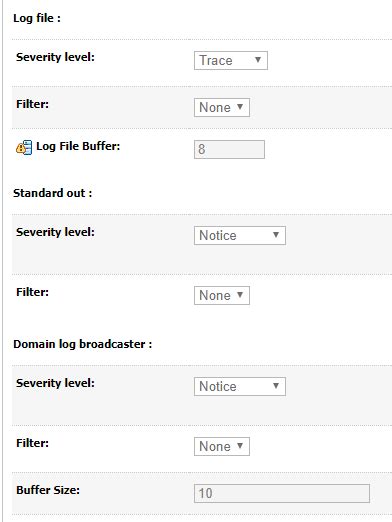392x522 pixels.
Task: Click the Filter label in the Log file section
Action: click(32, 104)
